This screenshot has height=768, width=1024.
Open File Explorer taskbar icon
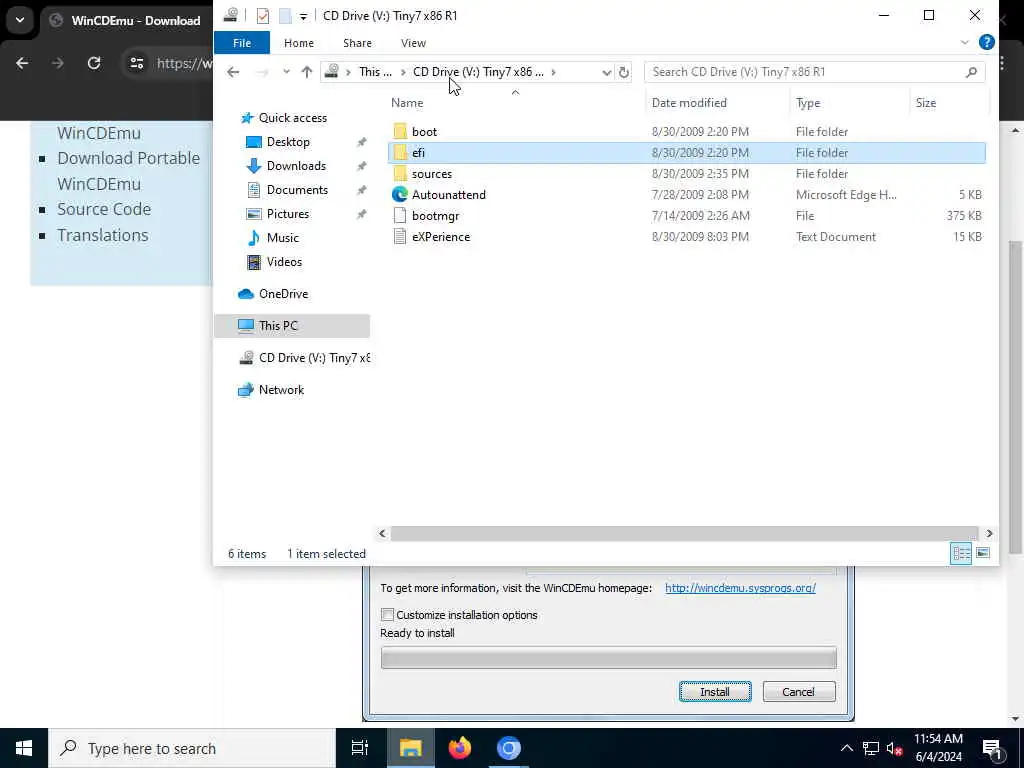pos(411,748)
